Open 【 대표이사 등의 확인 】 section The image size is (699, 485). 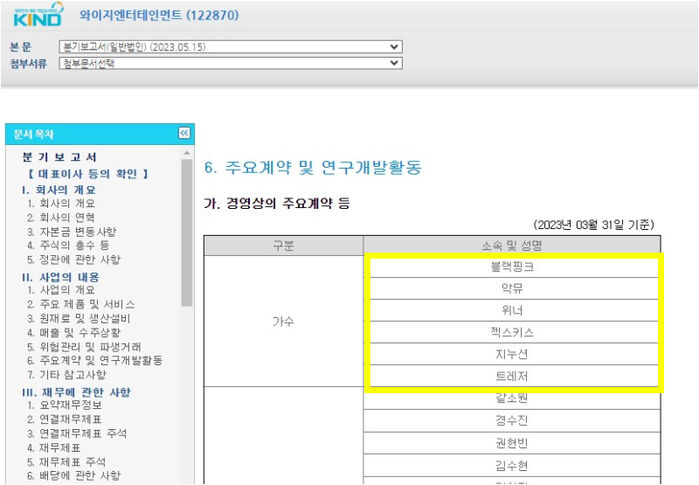click(88, 173)
